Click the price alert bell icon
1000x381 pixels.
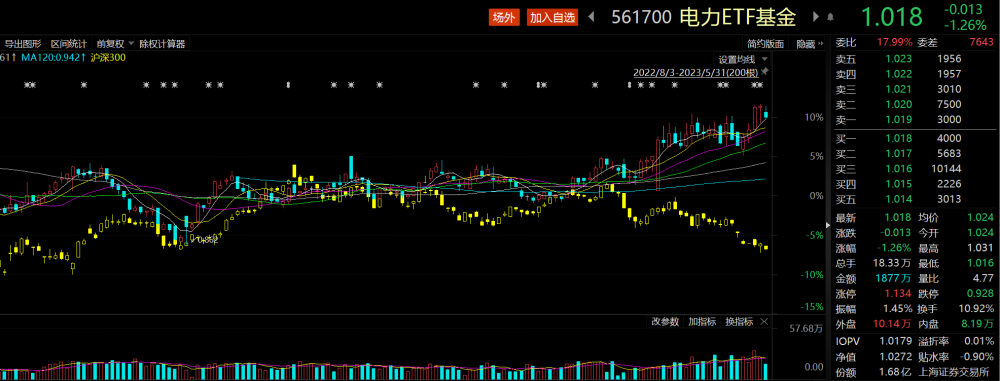click(830, 17)
